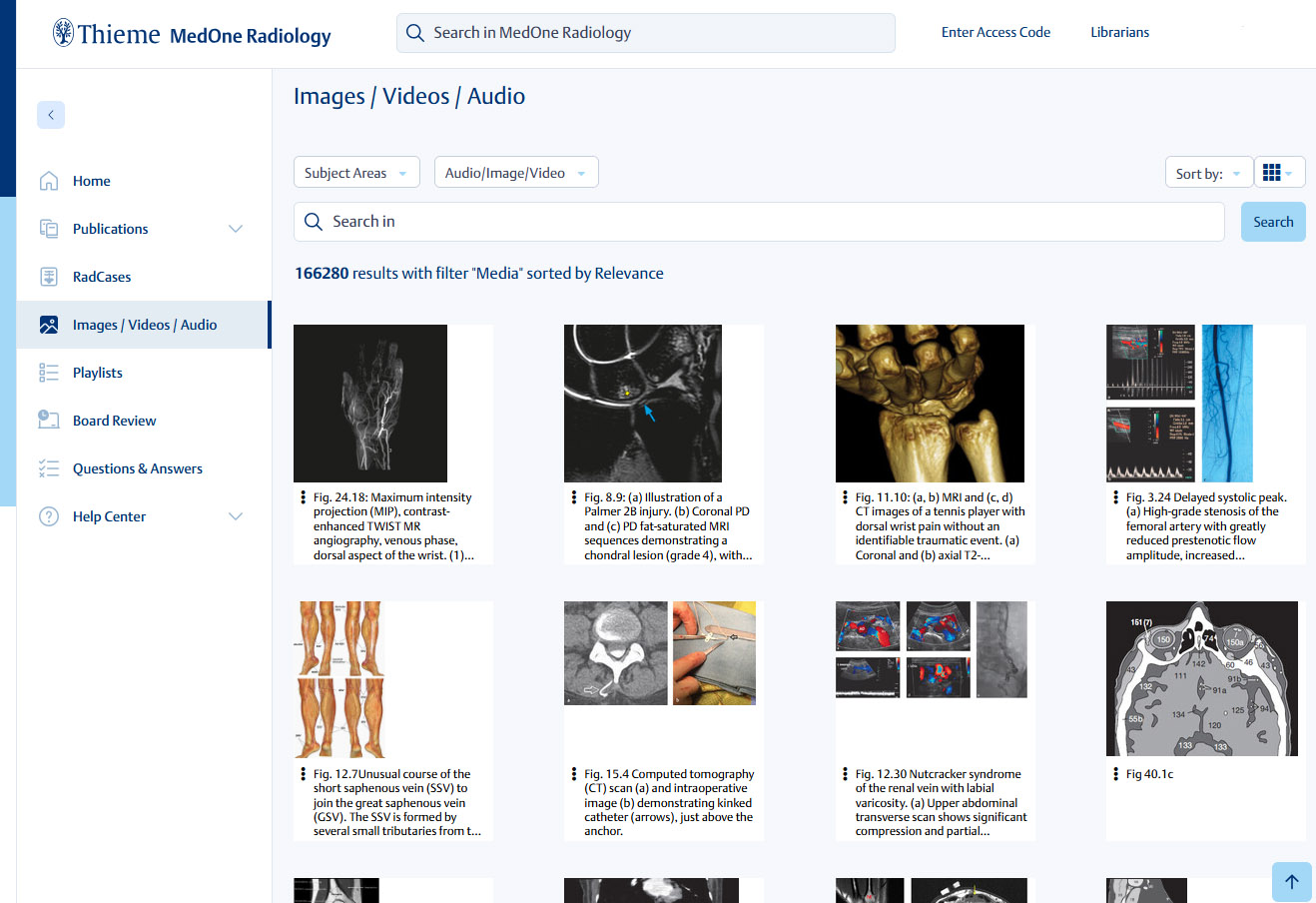Click the Enter Access Code link
The height and width of the screenshot is (903, 1316).
(995, 32)
